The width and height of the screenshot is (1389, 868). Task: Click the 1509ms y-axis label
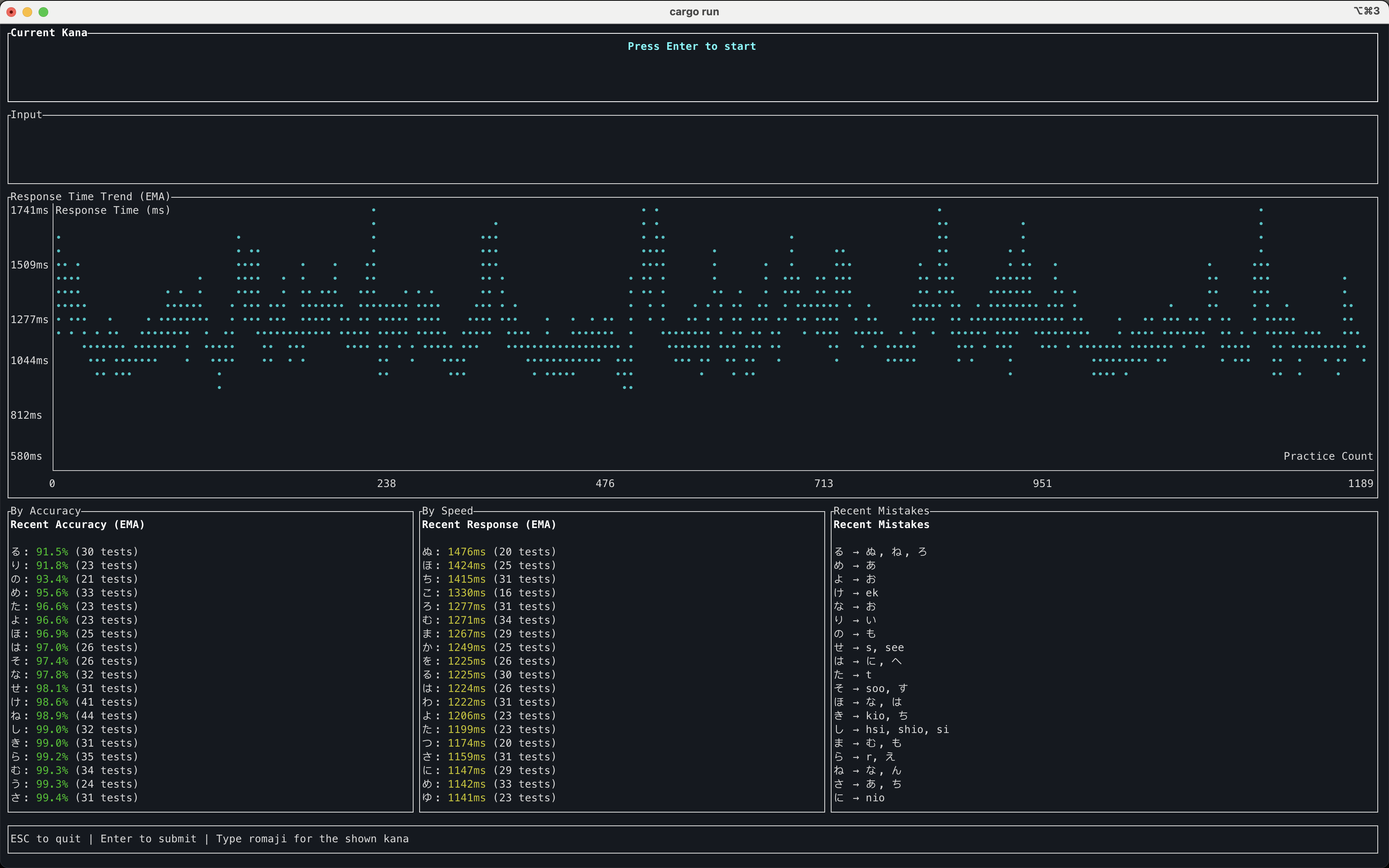tap(29, 265)
